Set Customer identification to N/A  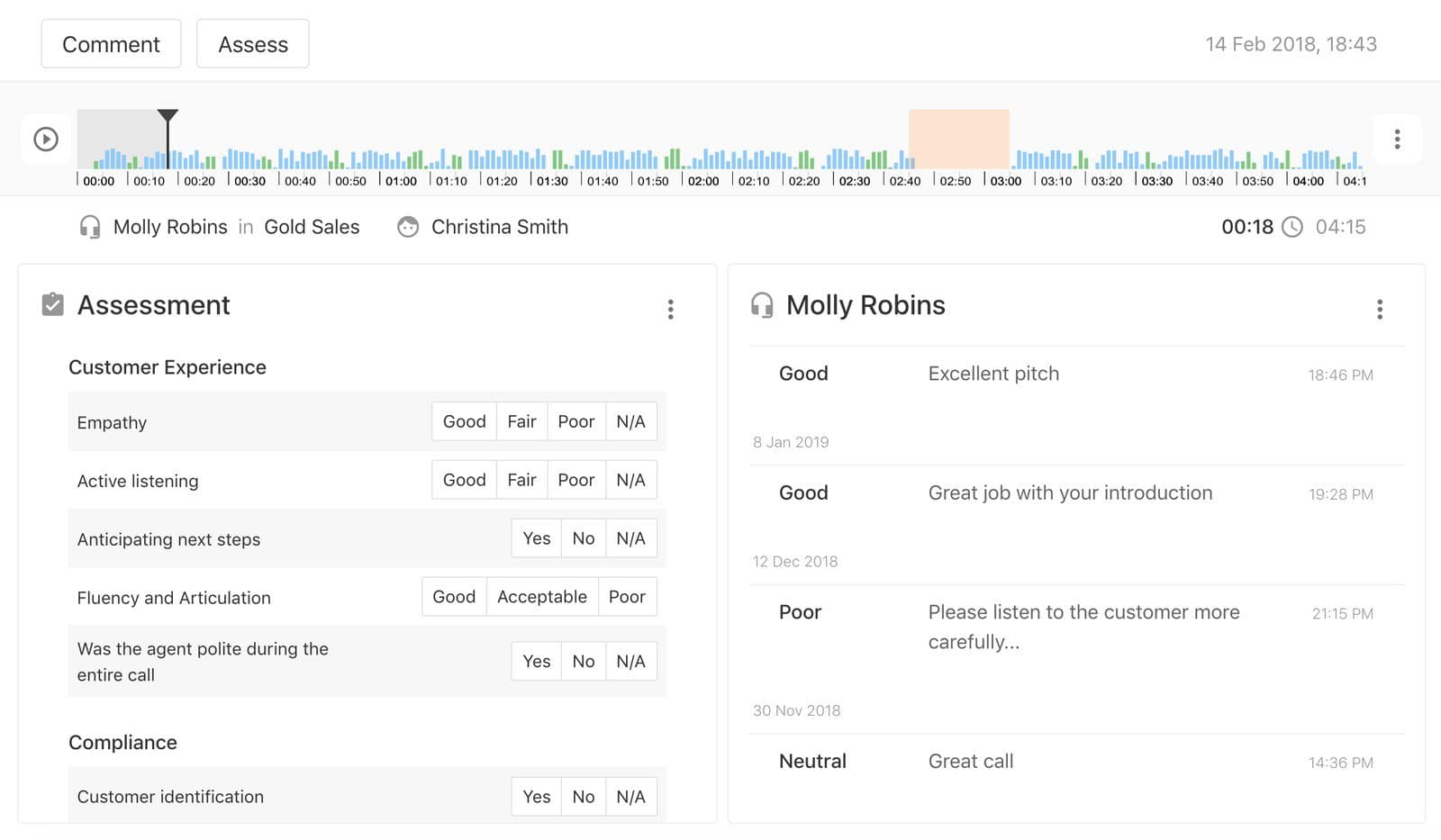click(631, 796)
